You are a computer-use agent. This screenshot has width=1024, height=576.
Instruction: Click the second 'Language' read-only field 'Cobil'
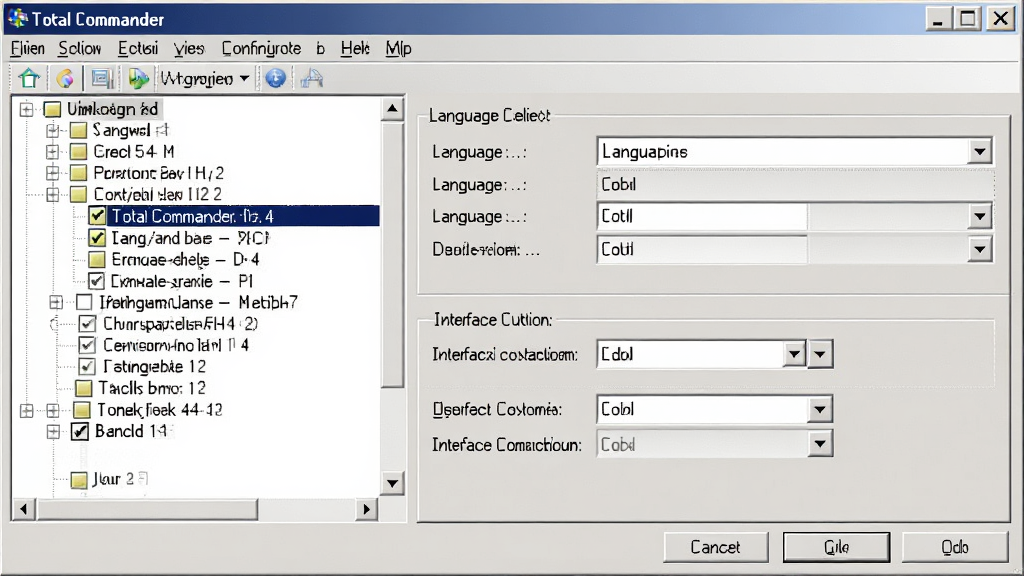coord(795,185)
